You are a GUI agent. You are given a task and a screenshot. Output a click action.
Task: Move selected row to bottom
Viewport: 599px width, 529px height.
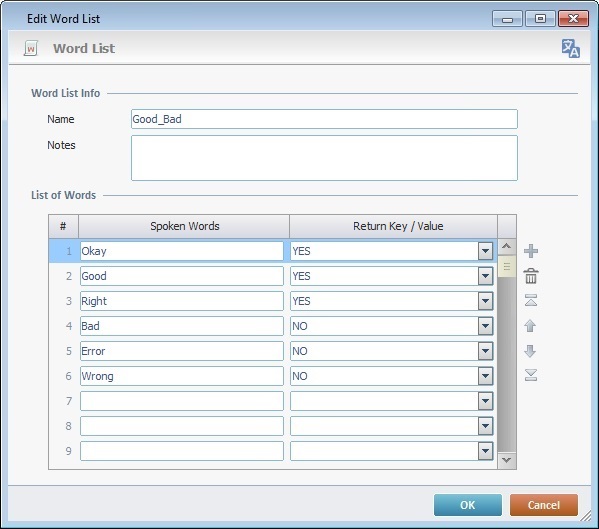coord(531,375)
